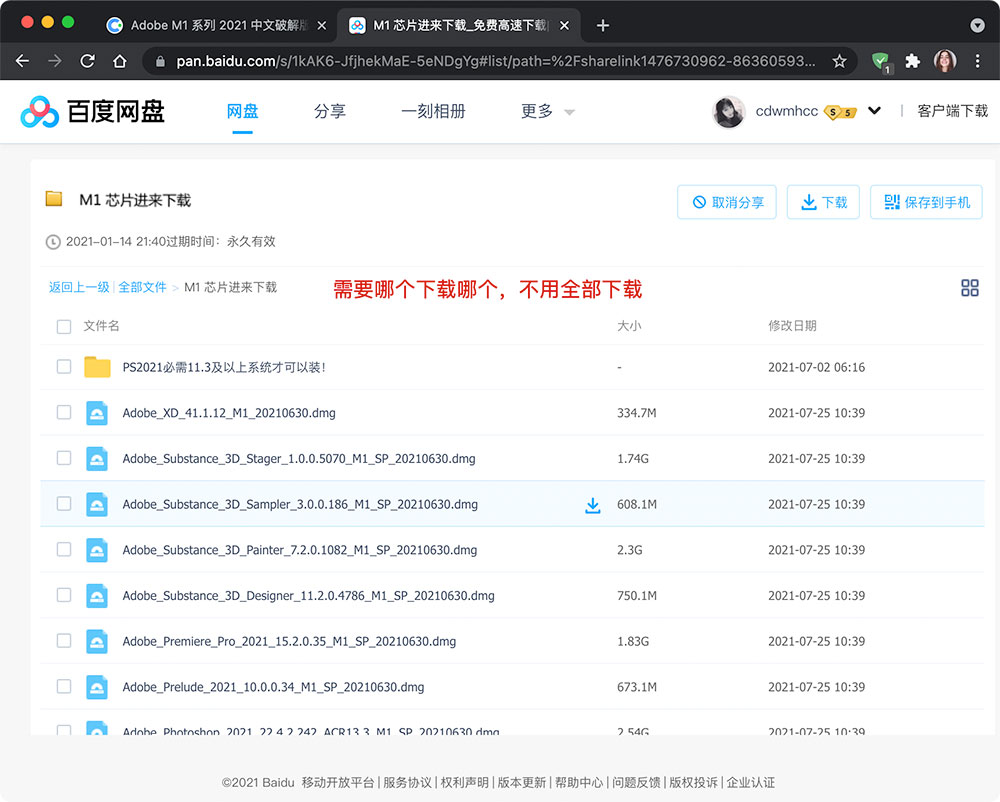Click the 取消分享 button

727,202
